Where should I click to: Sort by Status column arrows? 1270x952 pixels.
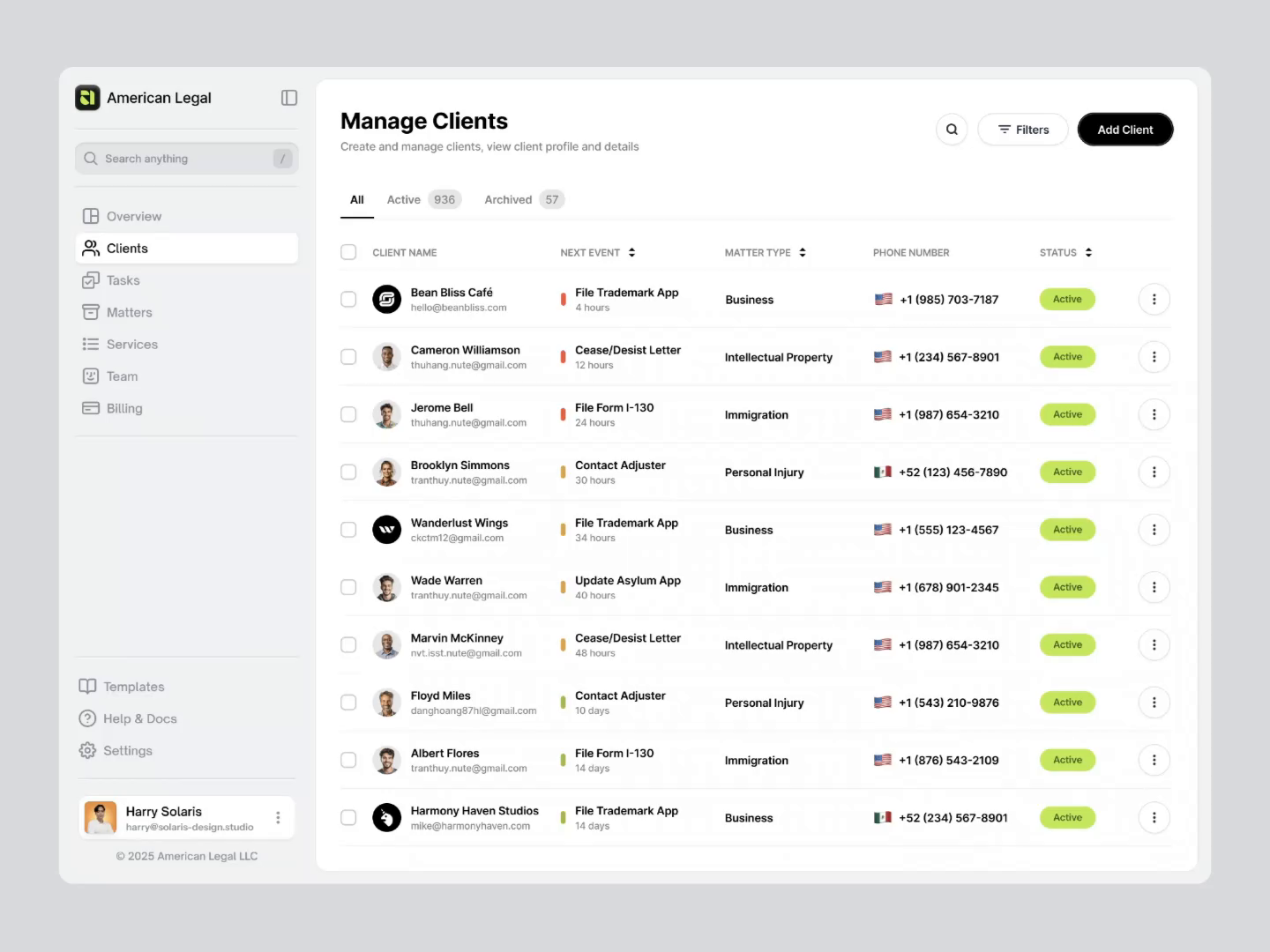pos(1088,253)
